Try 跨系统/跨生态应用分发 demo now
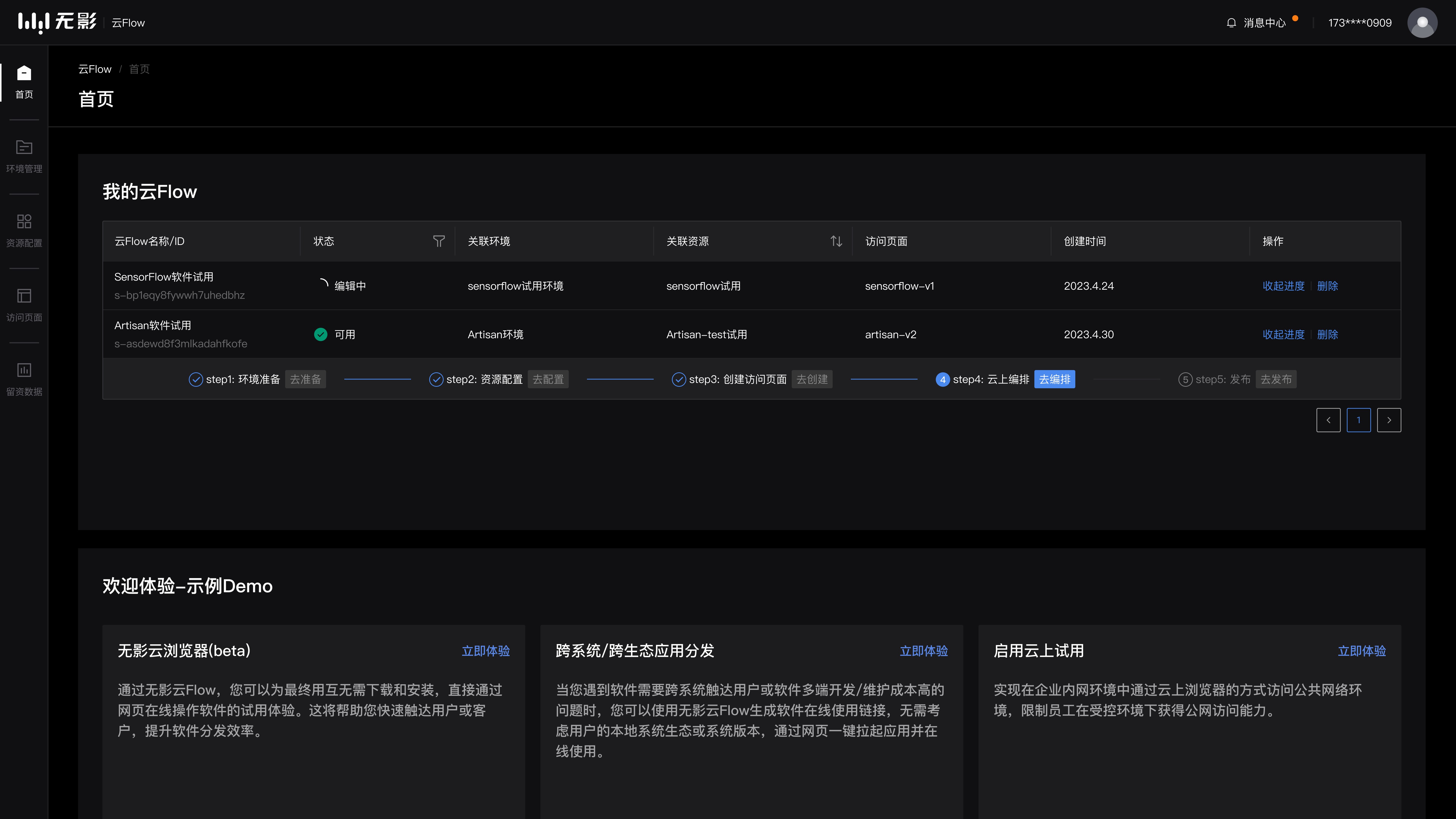Screen dimensions: 1456x819 pyautogui.click(x=924, y=651)
